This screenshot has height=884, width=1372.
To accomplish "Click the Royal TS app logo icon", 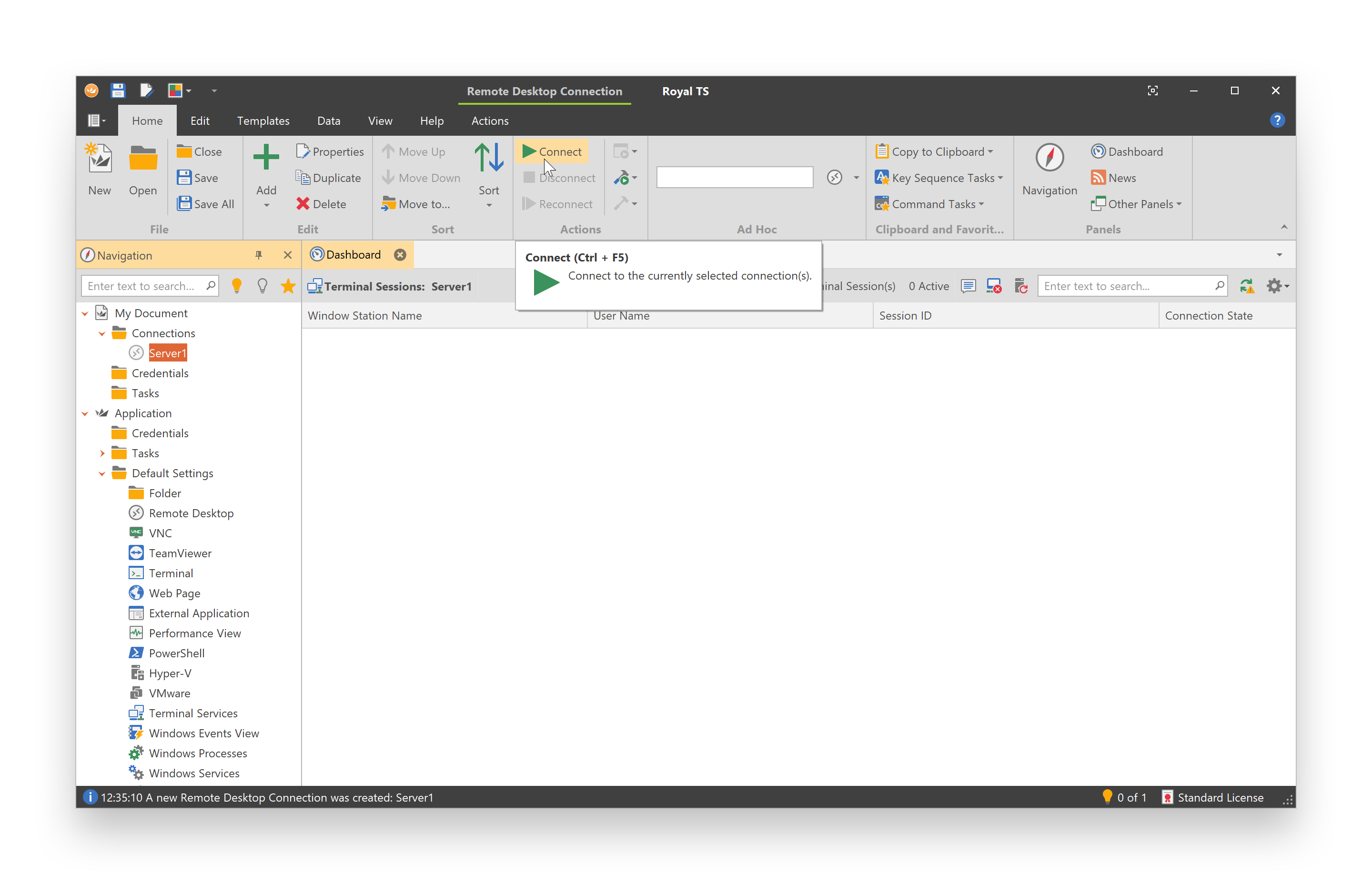I will pyautogui.click(x=91, y=90).
